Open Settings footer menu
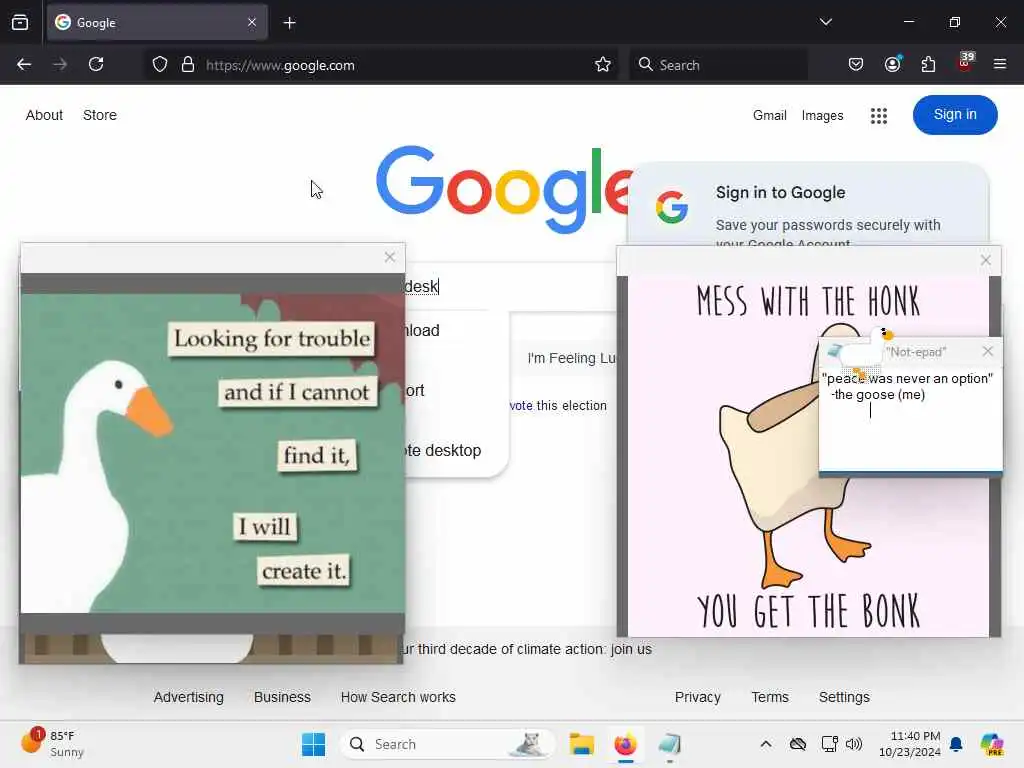The width and height of the screenshot is (1024, 768). [844, 697]
